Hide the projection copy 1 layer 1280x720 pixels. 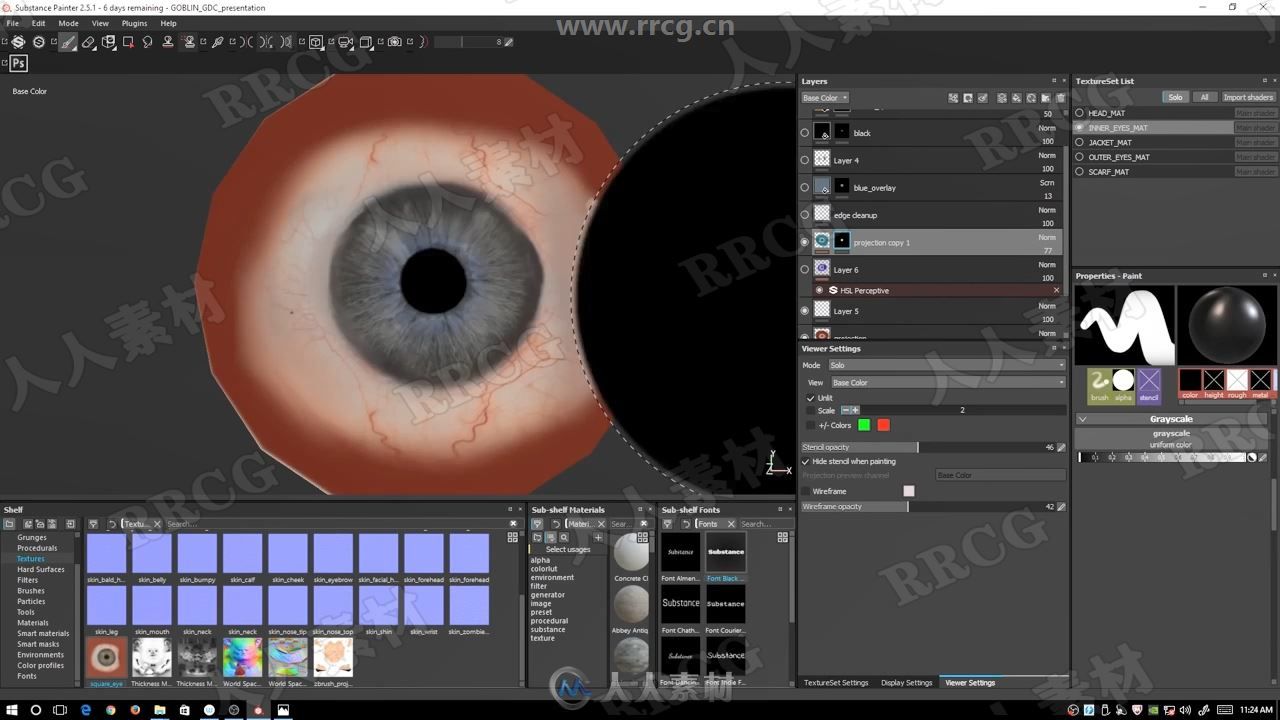pos(805,242)
